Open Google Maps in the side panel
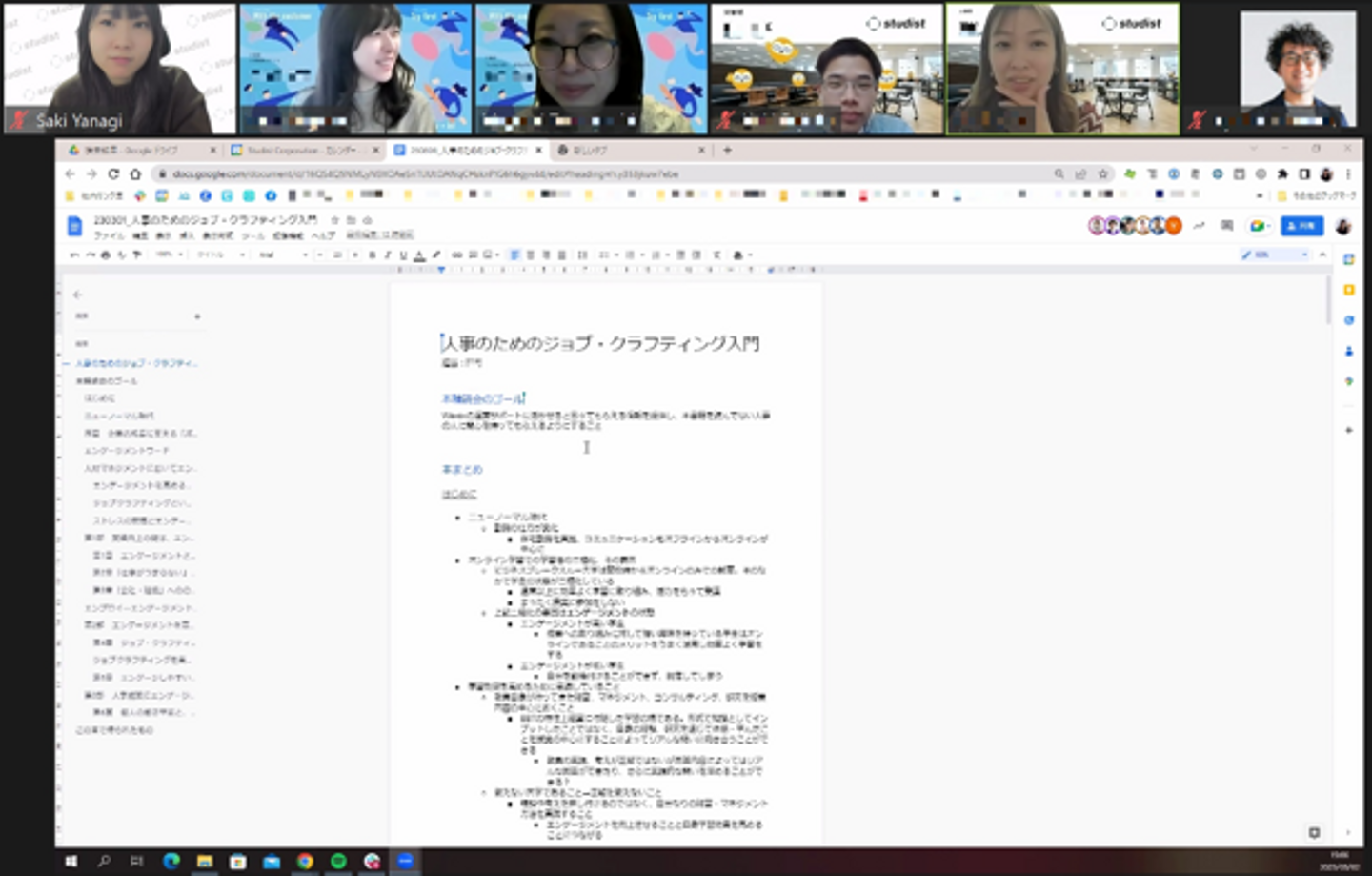Viewport: 1372px width, 876px height. pyautogui.click(x=1349, y=381)
